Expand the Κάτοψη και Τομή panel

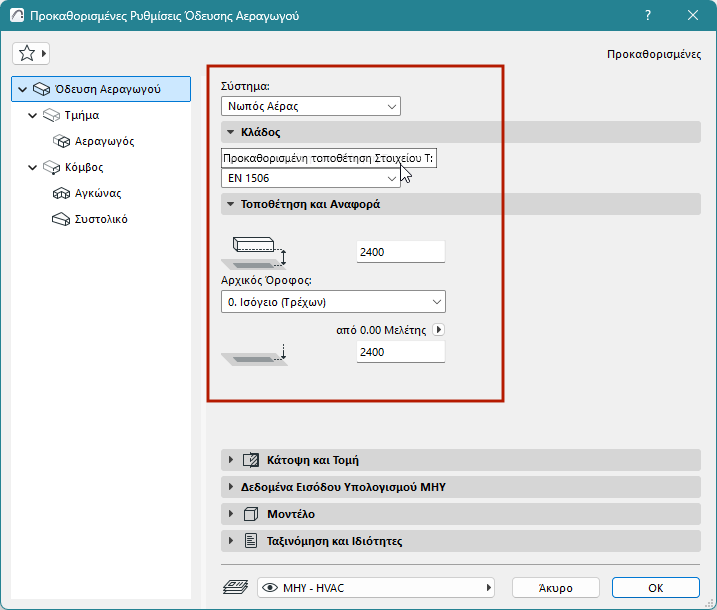point(230,460)
